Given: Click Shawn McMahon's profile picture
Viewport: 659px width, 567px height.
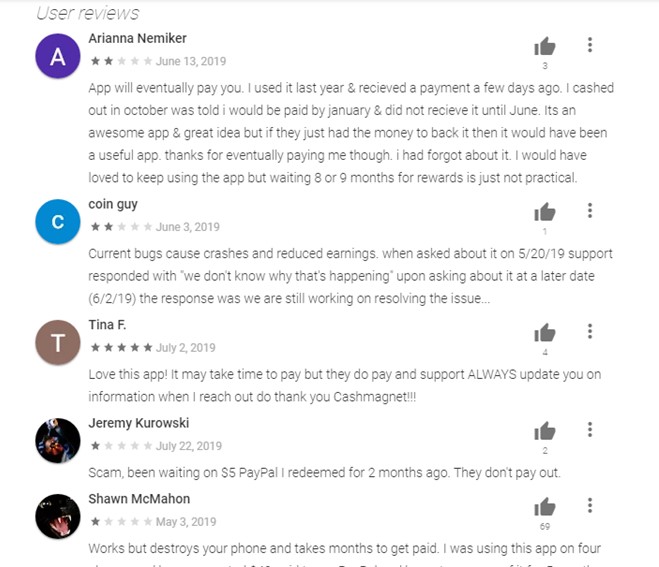Looking at the screenshot, I should 58,516.
